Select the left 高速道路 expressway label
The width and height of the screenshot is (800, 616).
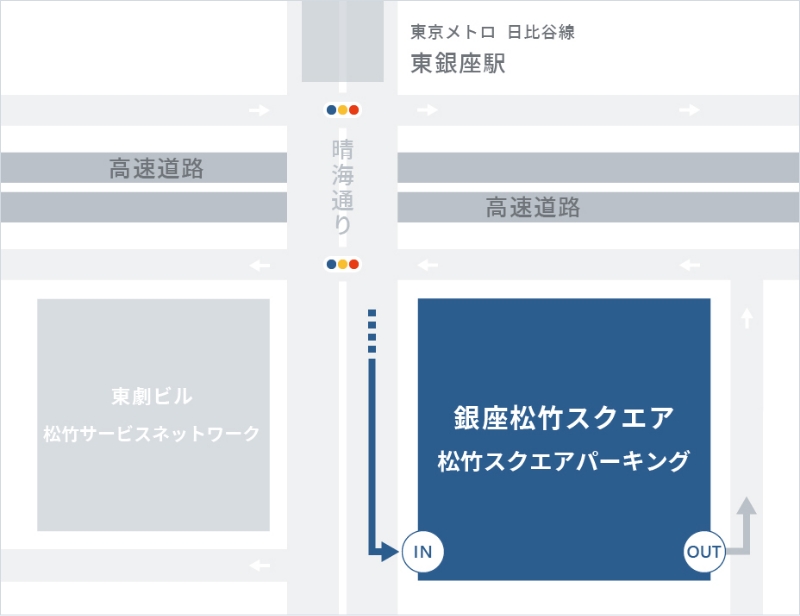click(156, 168)
